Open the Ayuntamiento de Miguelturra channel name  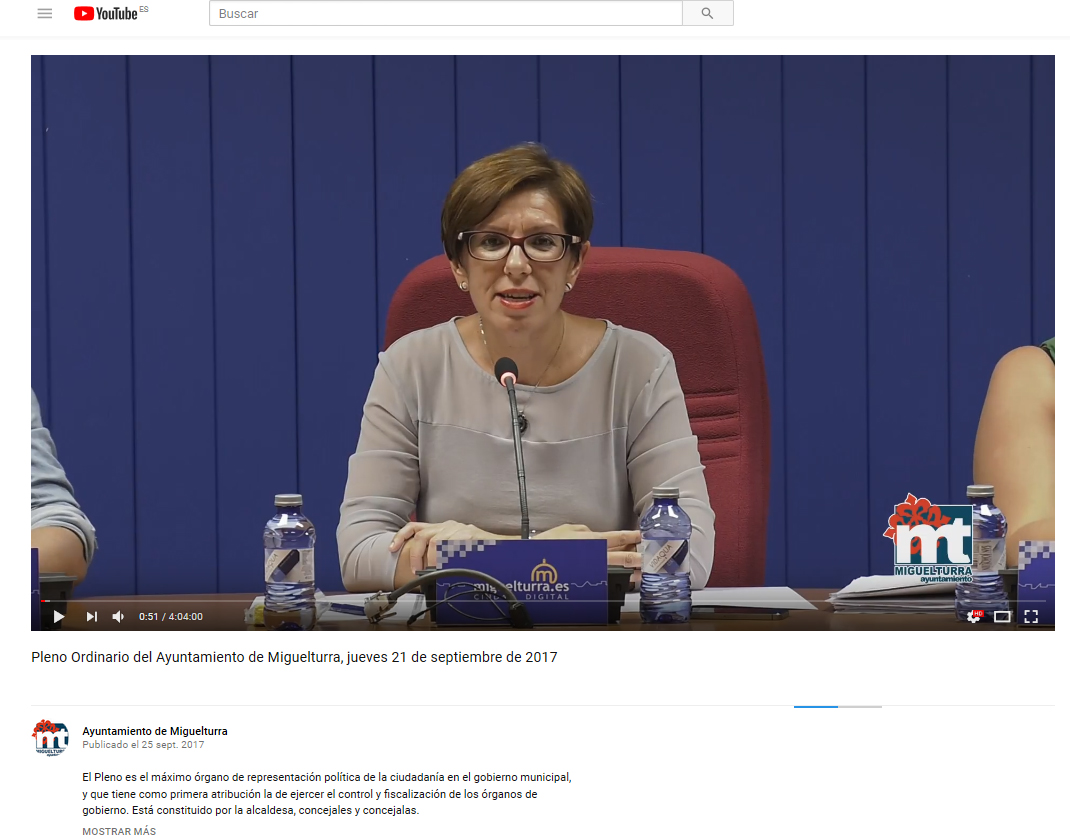point(155,731)
